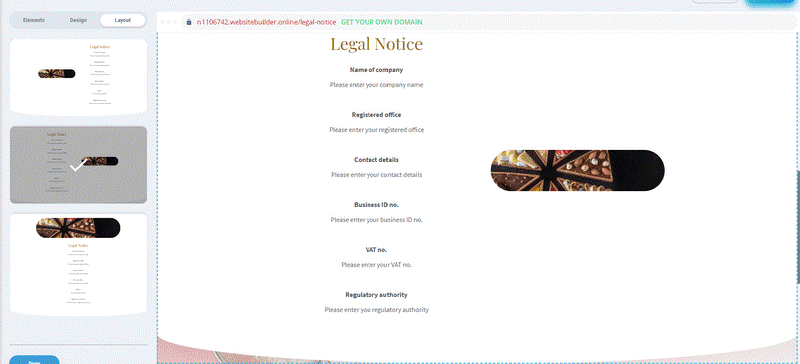
Task: Edit "Please enter your contact details" text
Action: pos(377,175)
